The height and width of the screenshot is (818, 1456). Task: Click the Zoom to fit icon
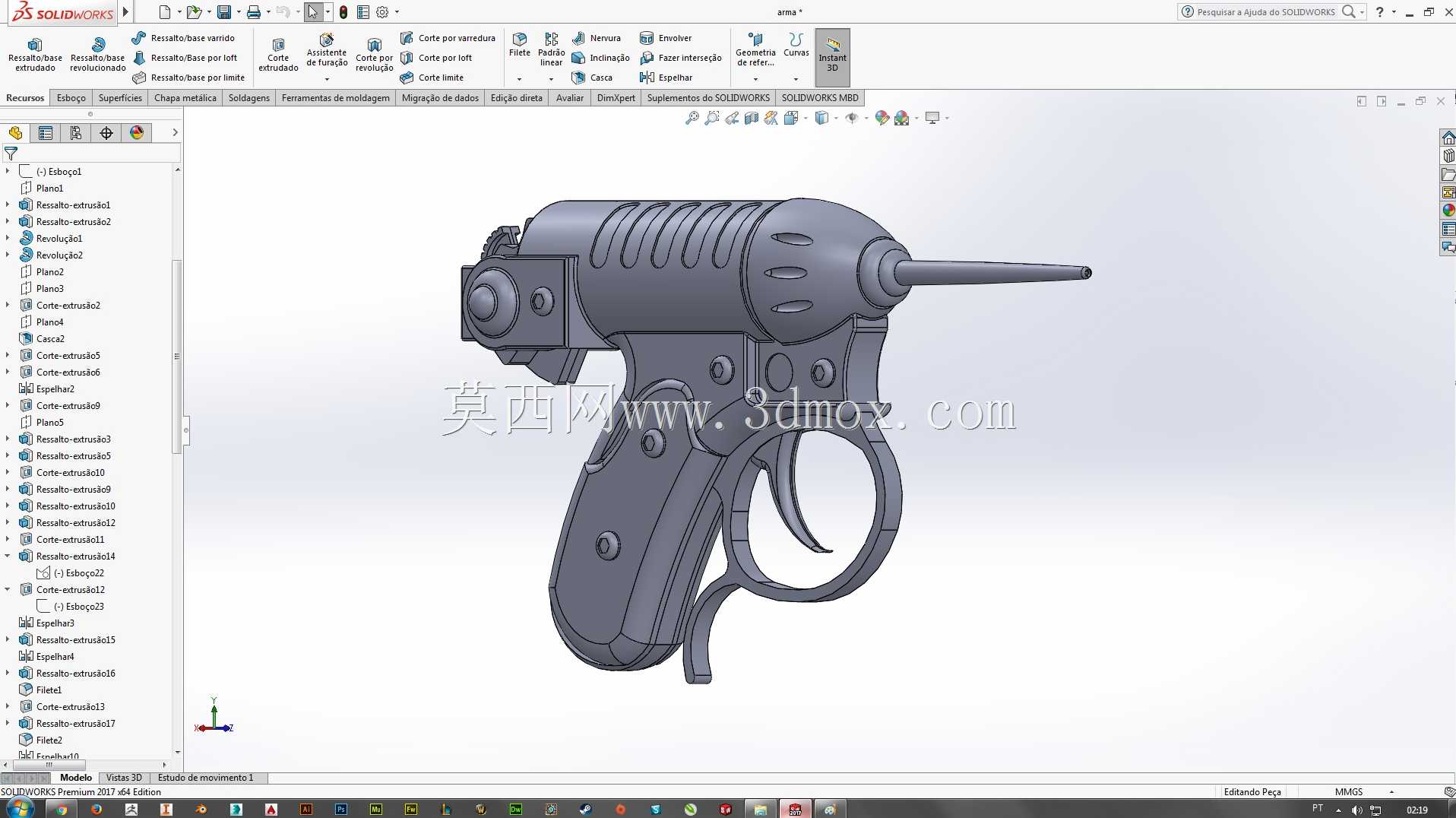tap(692, 118)
